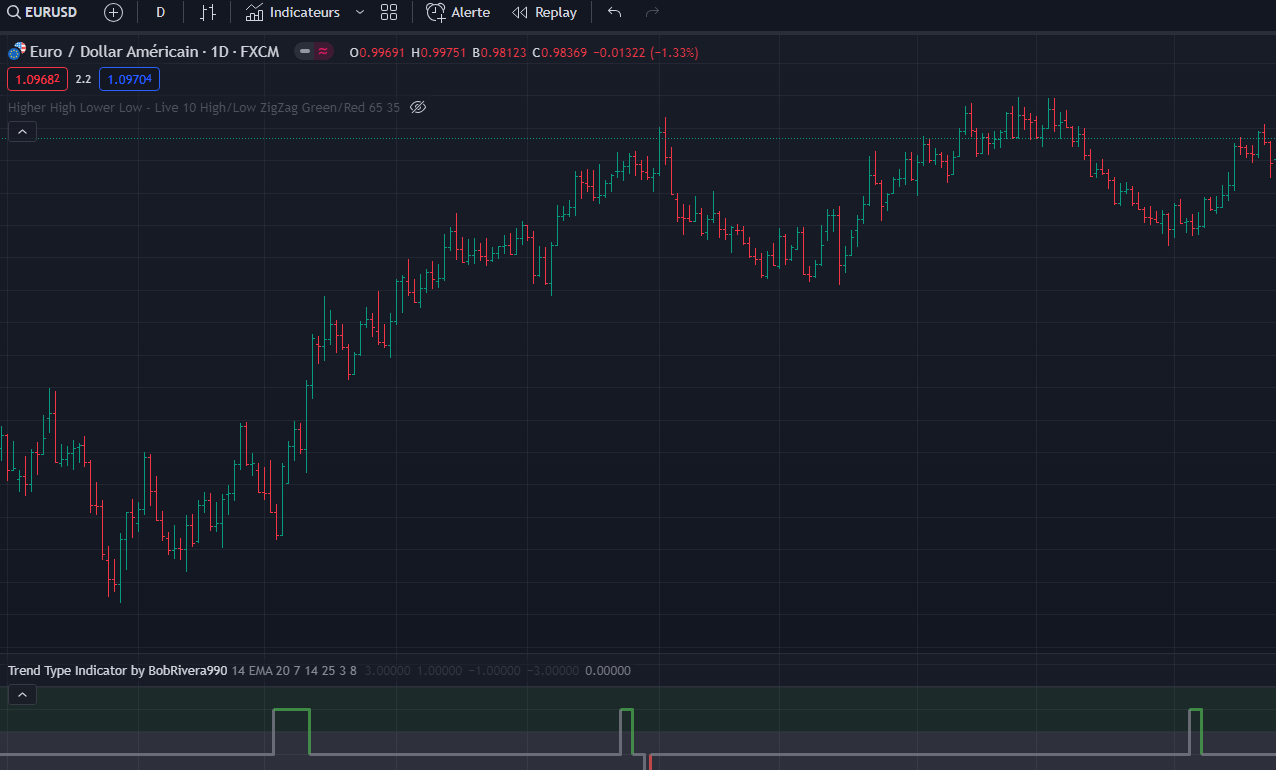Click the EUR/USD flag icon in legend

[17, 52]
